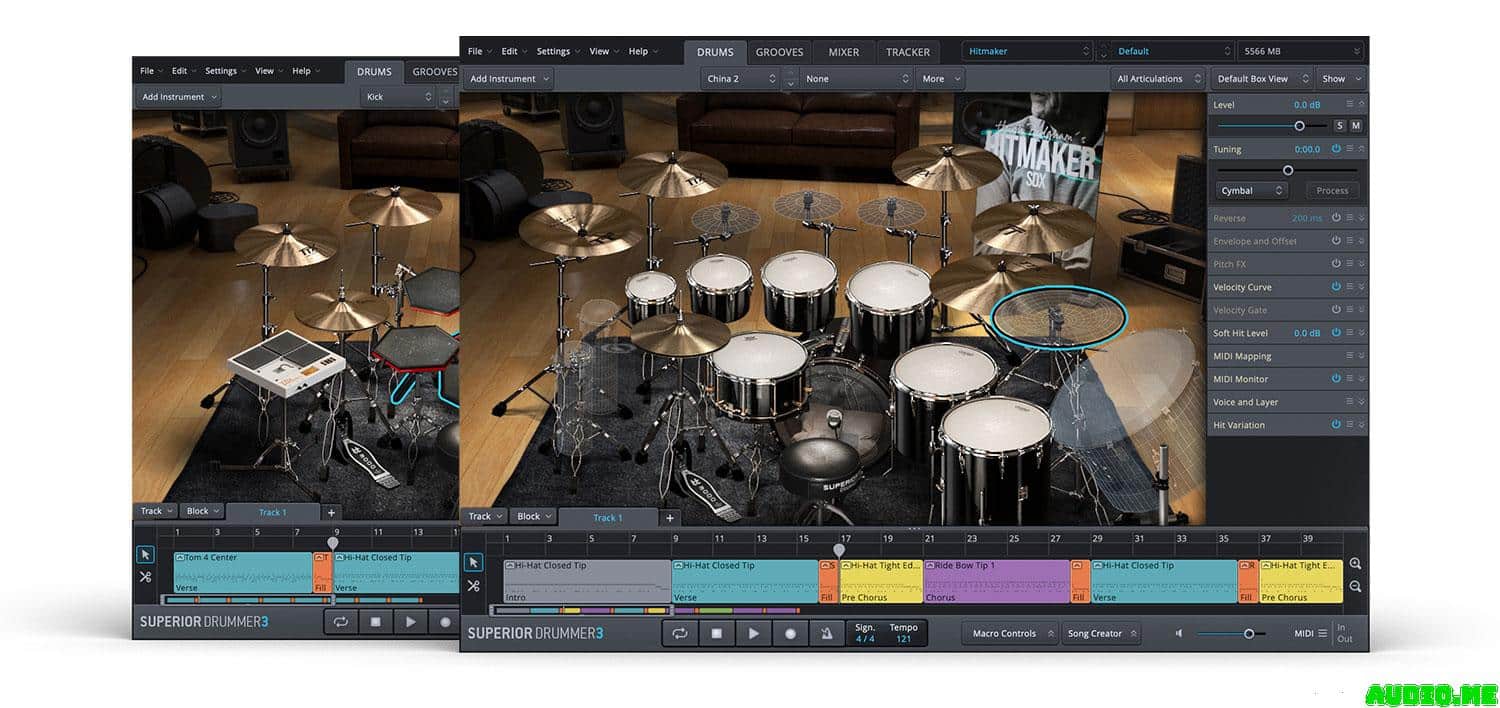Open the Song Creator panel
Screen dimensions: 1500x708
[1100, 633]
